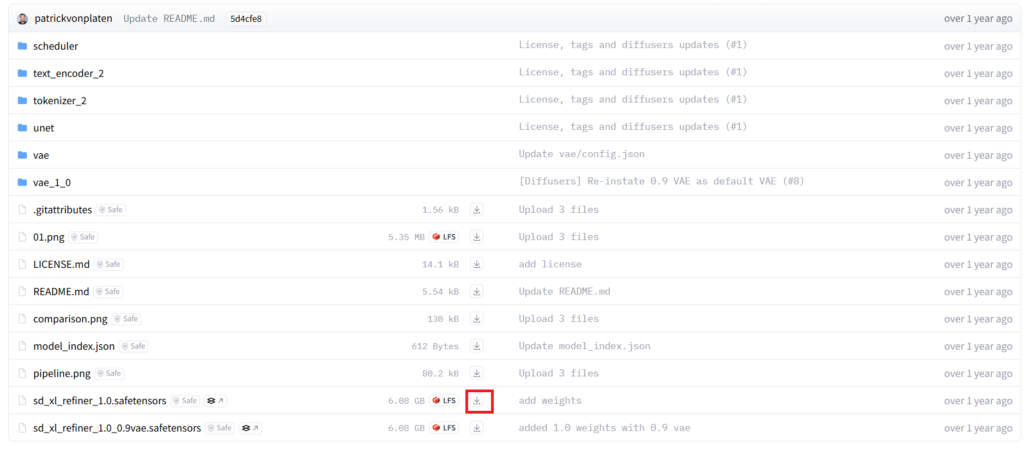The image size is (1024, 449).
Task: Open the scheduler folder
Action: pyautogui.click(x=56, y=46)
